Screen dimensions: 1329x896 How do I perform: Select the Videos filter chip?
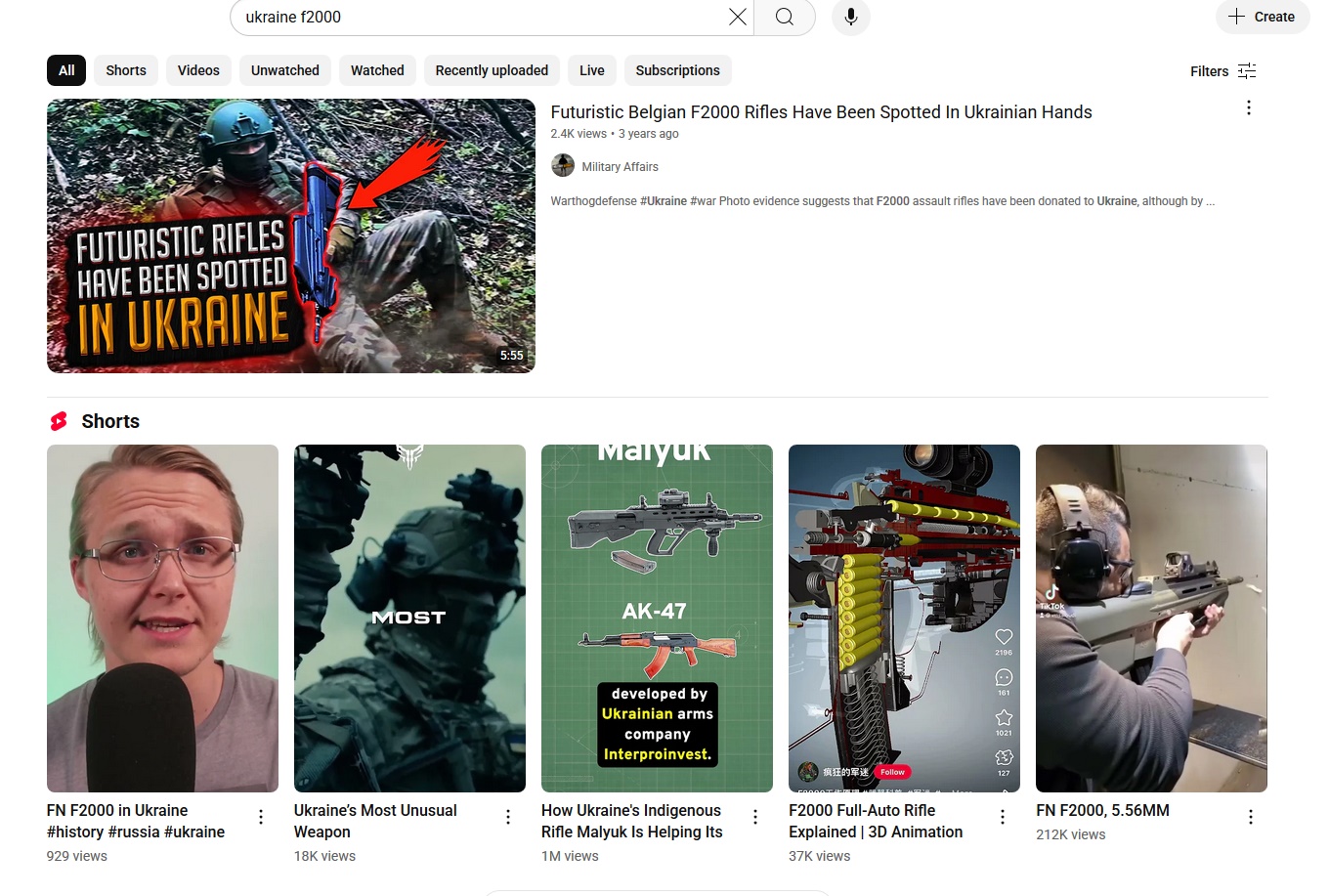(198, 70)
